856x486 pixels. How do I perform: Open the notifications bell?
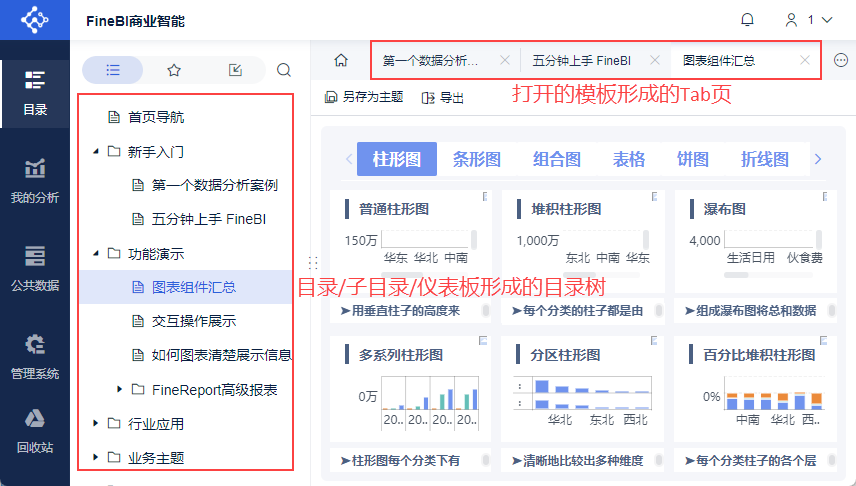(x=747, y=20)
